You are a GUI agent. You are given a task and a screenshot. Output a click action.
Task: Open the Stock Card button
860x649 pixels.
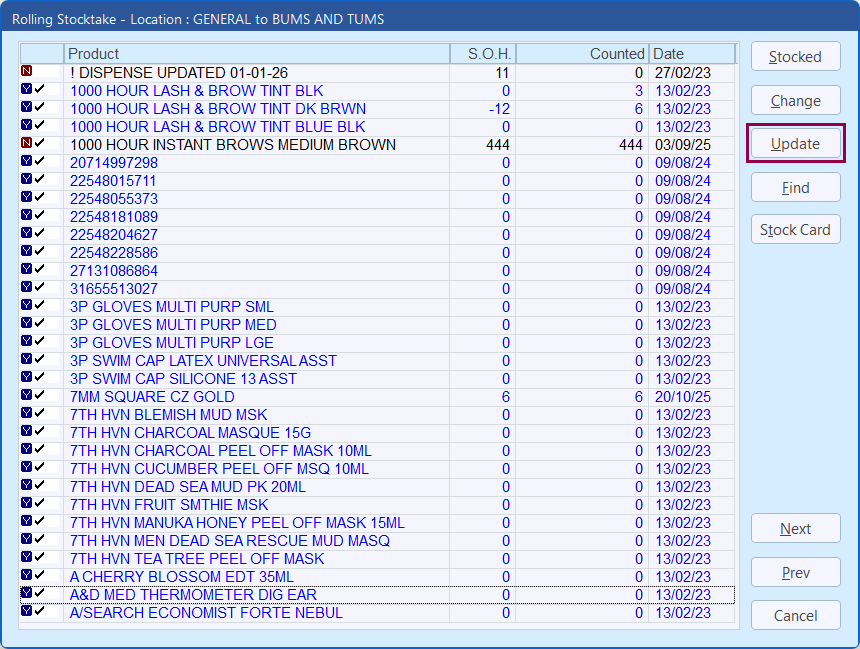(x=795, y=230)
